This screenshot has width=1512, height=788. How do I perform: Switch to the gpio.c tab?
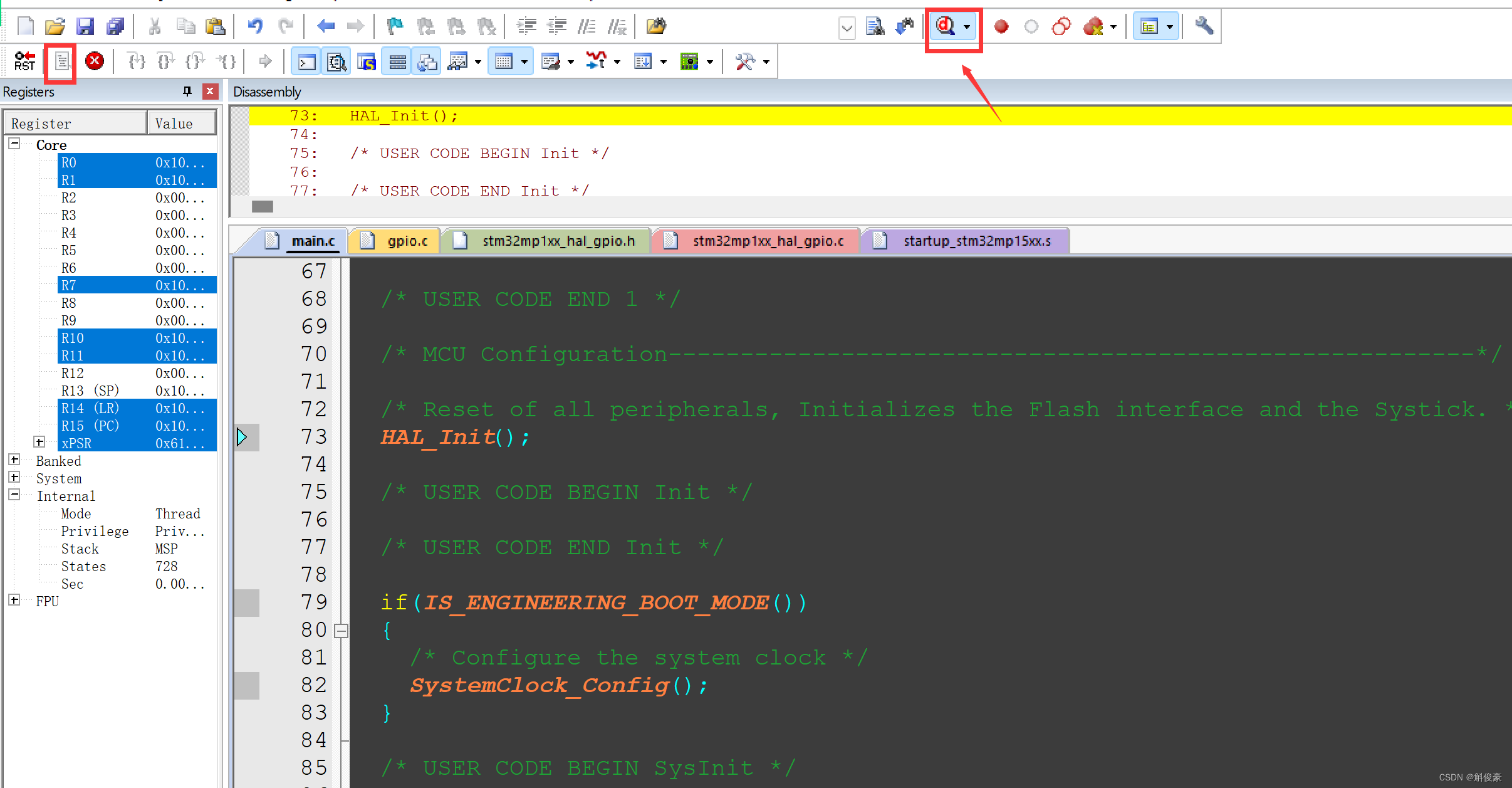tap(407, 241)
